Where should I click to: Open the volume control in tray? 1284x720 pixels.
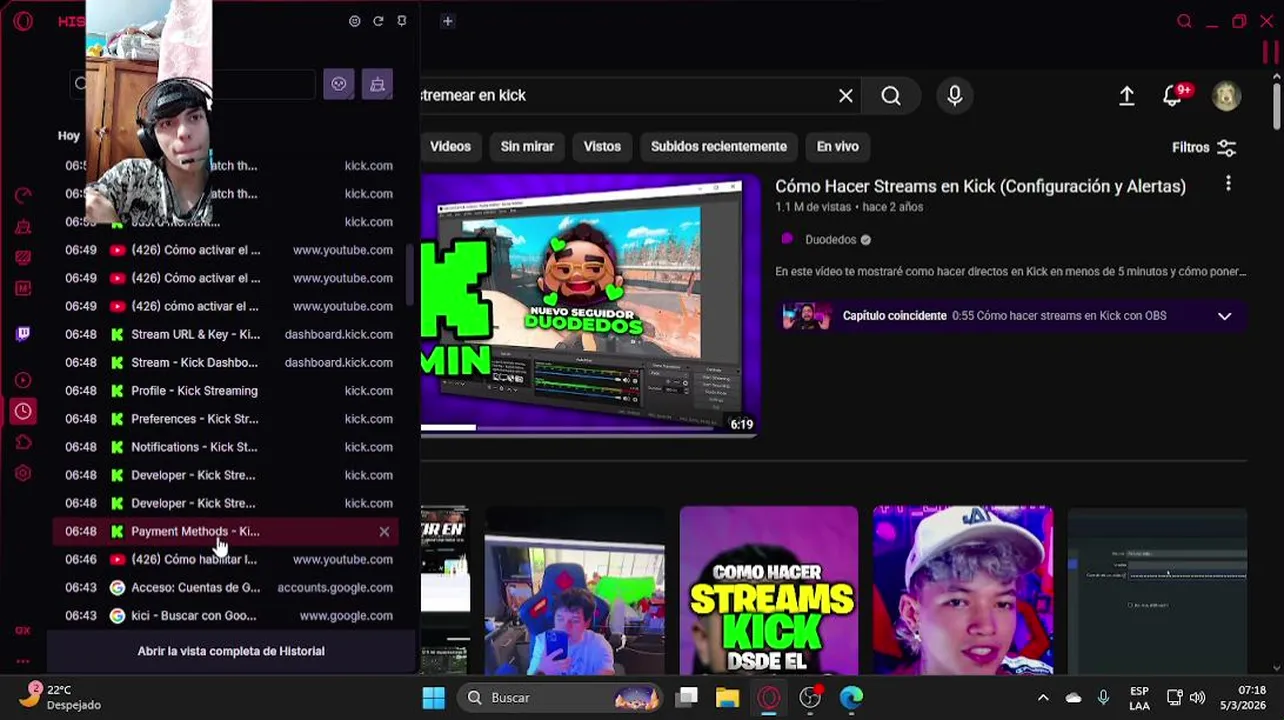1197,698
